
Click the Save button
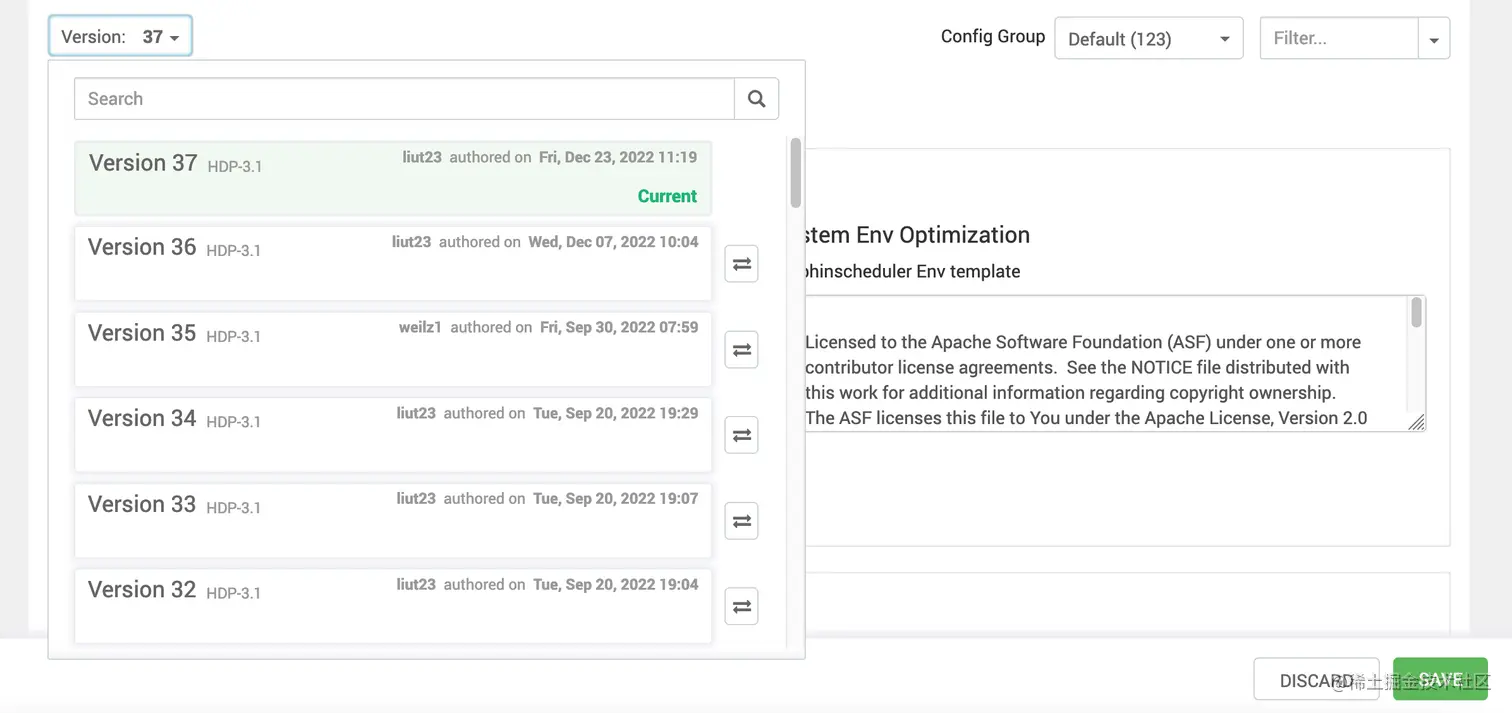[x=1440, y=679]
